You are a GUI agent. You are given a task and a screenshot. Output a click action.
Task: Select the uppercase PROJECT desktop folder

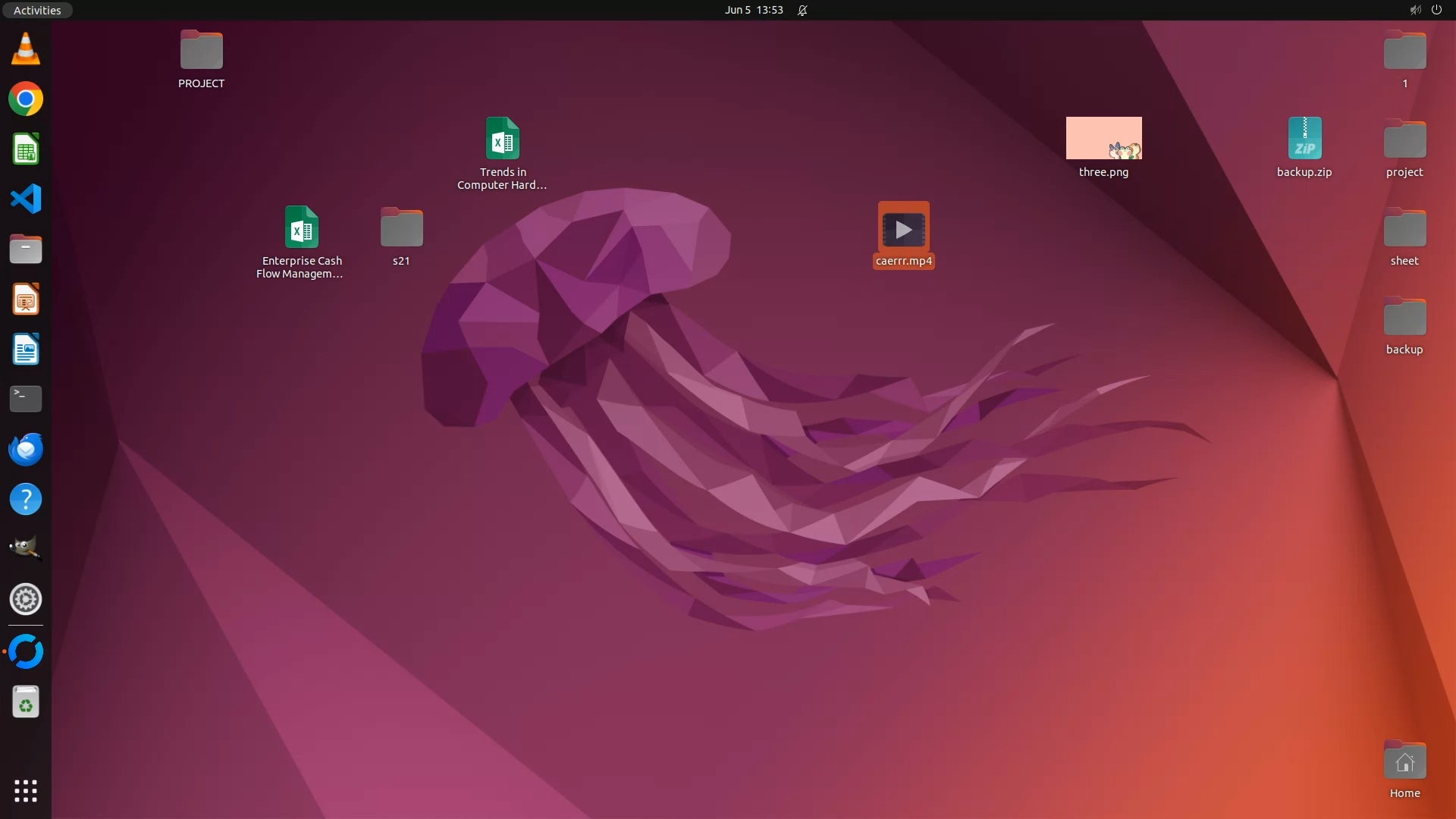point(201,51)
